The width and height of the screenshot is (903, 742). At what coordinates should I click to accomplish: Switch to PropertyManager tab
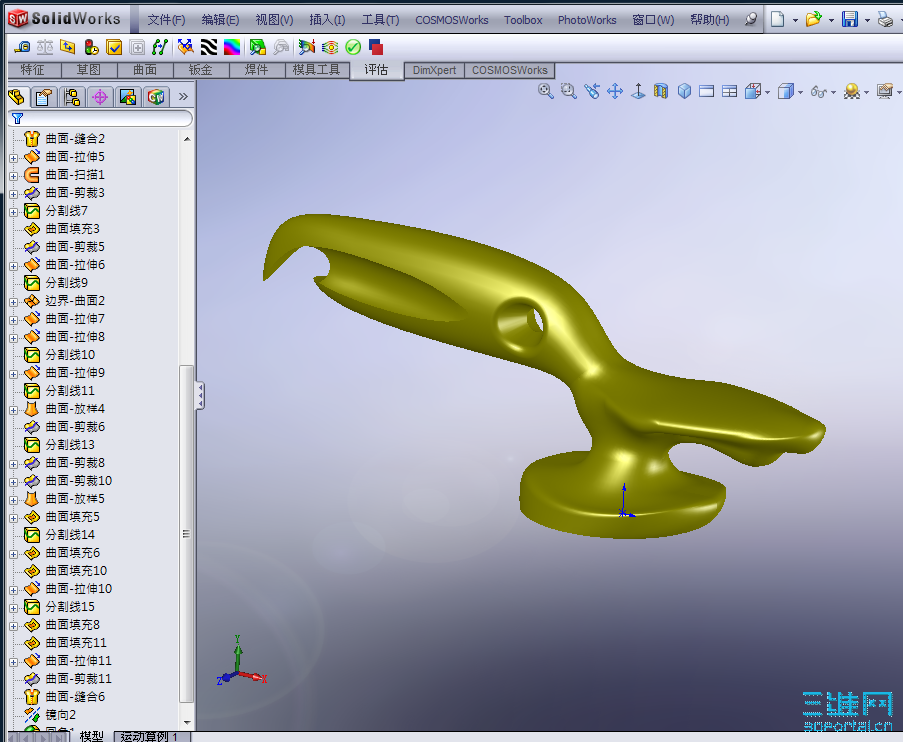click(x=44, y=97)
